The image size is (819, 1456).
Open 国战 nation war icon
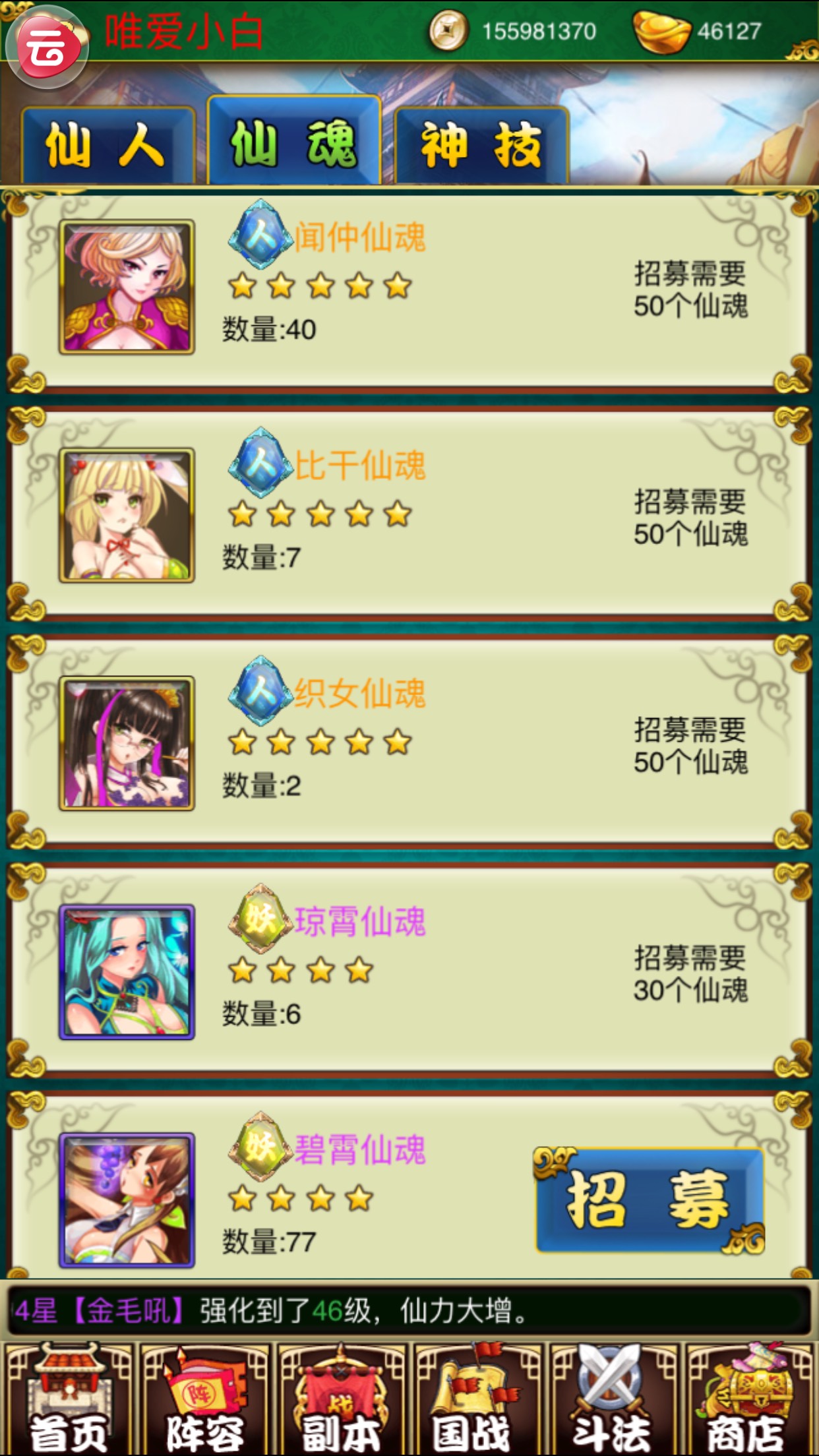477,1399
